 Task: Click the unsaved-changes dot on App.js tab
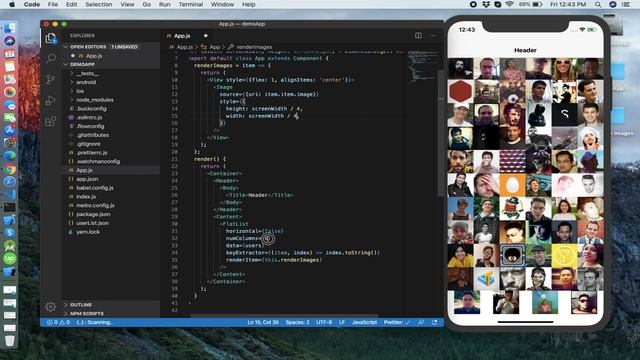pyautogui.click(x=206, y=36)
